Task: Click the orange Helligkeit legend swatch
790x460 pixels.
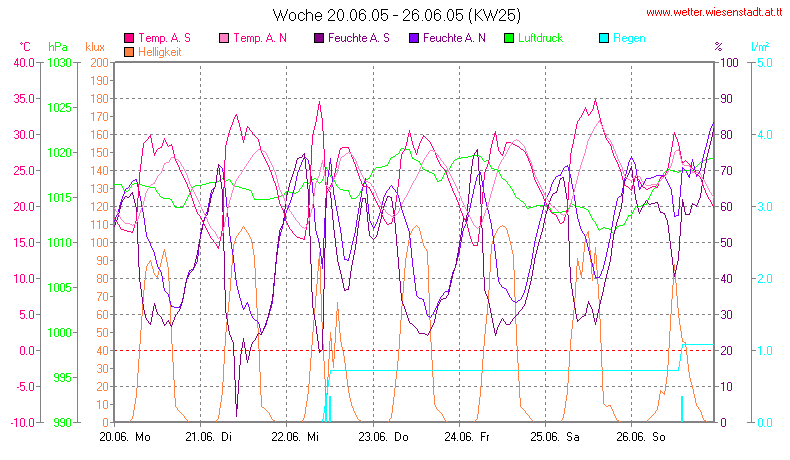Action: (x=128, y=52)
